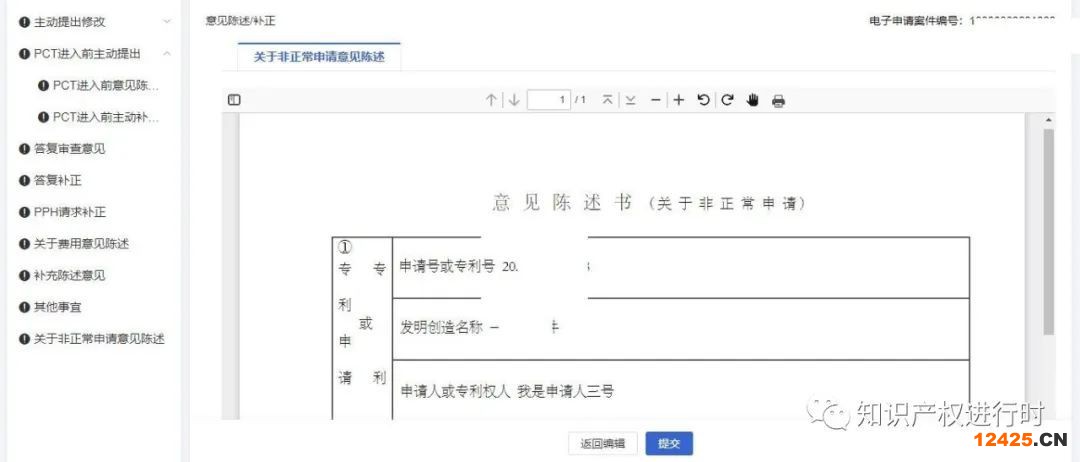
Task: Collapse the PCT进入前主动提出 menu chevron
Action: [166, 53]
